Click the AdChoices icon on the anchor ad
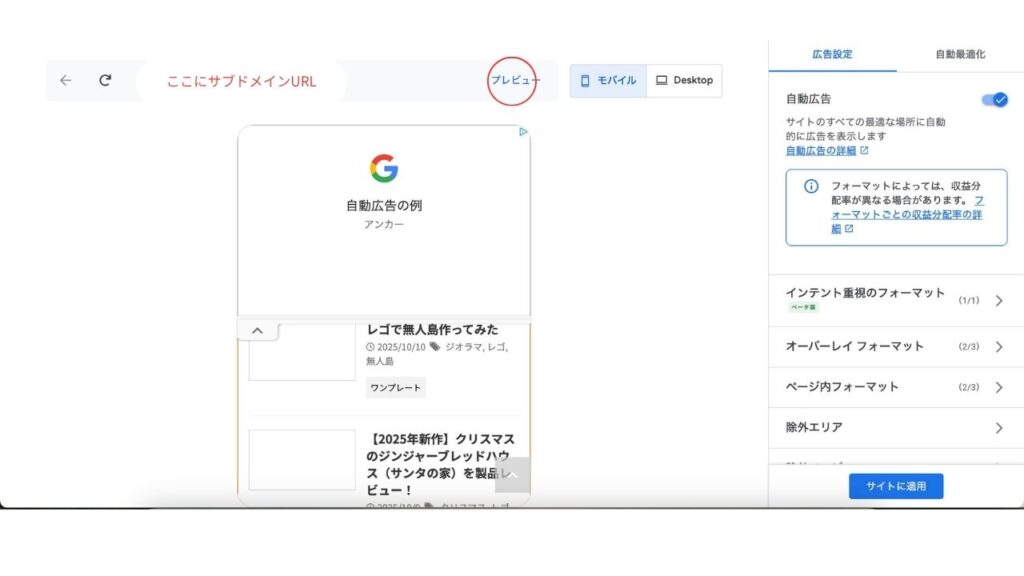The image size is (1024, 576). coord(523,132)
